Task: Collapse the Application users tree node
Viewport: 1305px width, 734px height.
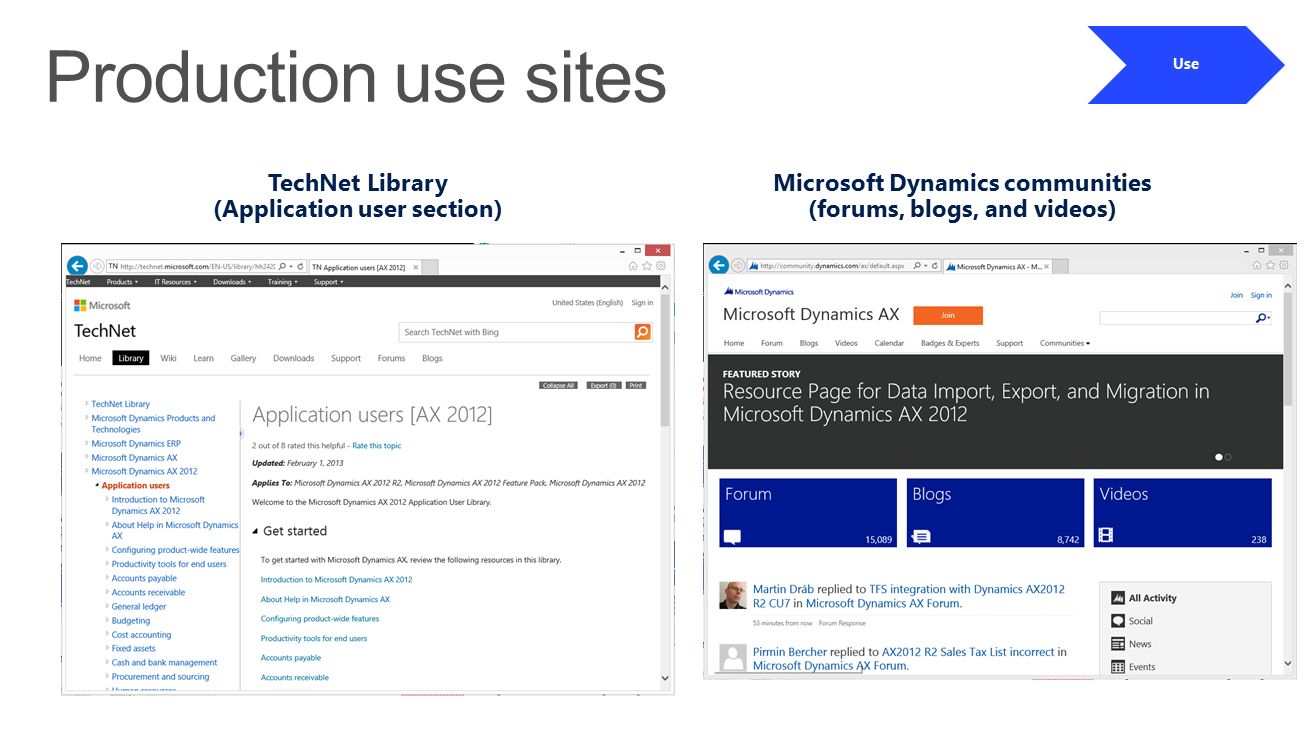Action: (x=97, y=486)
